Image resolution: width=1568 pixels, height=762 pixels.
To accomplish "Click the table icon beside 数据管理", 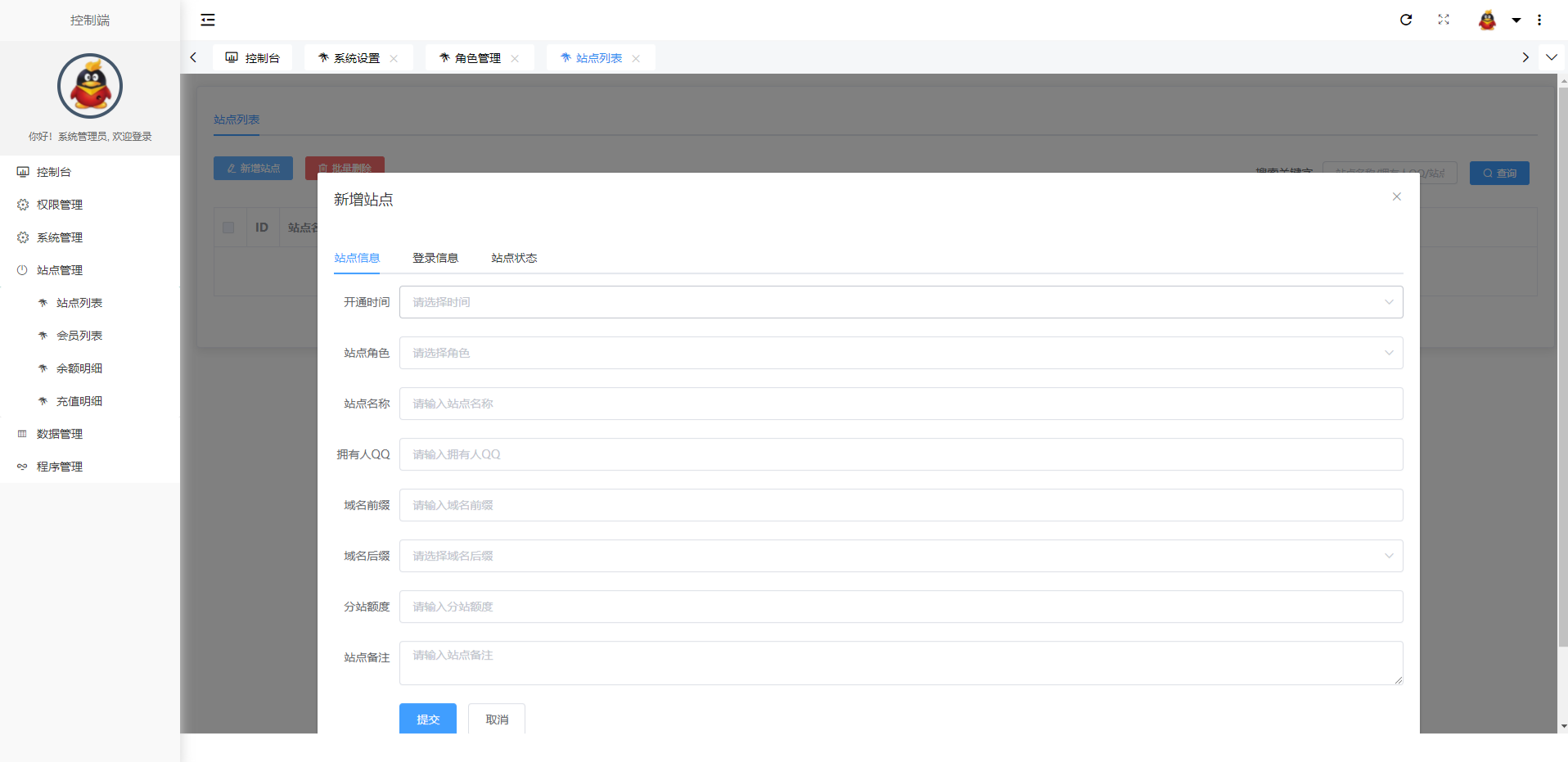I will (x=22, y=434).
